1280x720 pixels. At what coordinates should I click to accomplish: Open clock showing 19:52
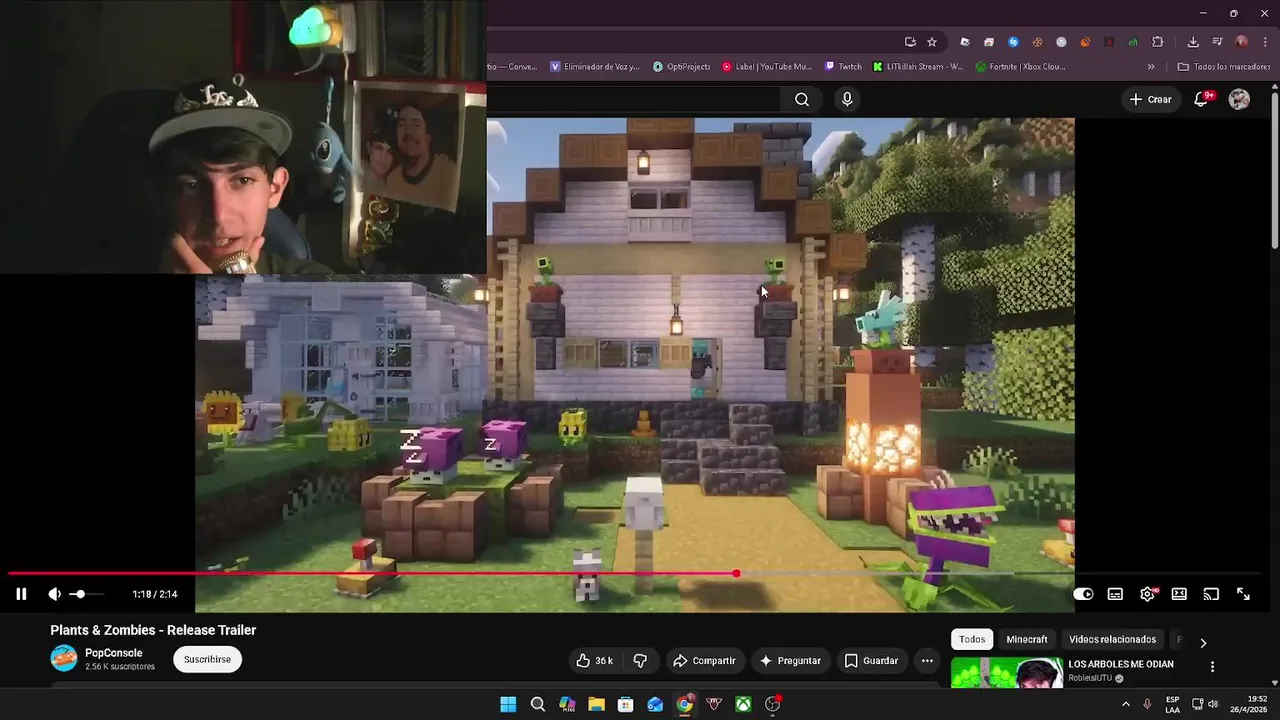point(1247,704)
